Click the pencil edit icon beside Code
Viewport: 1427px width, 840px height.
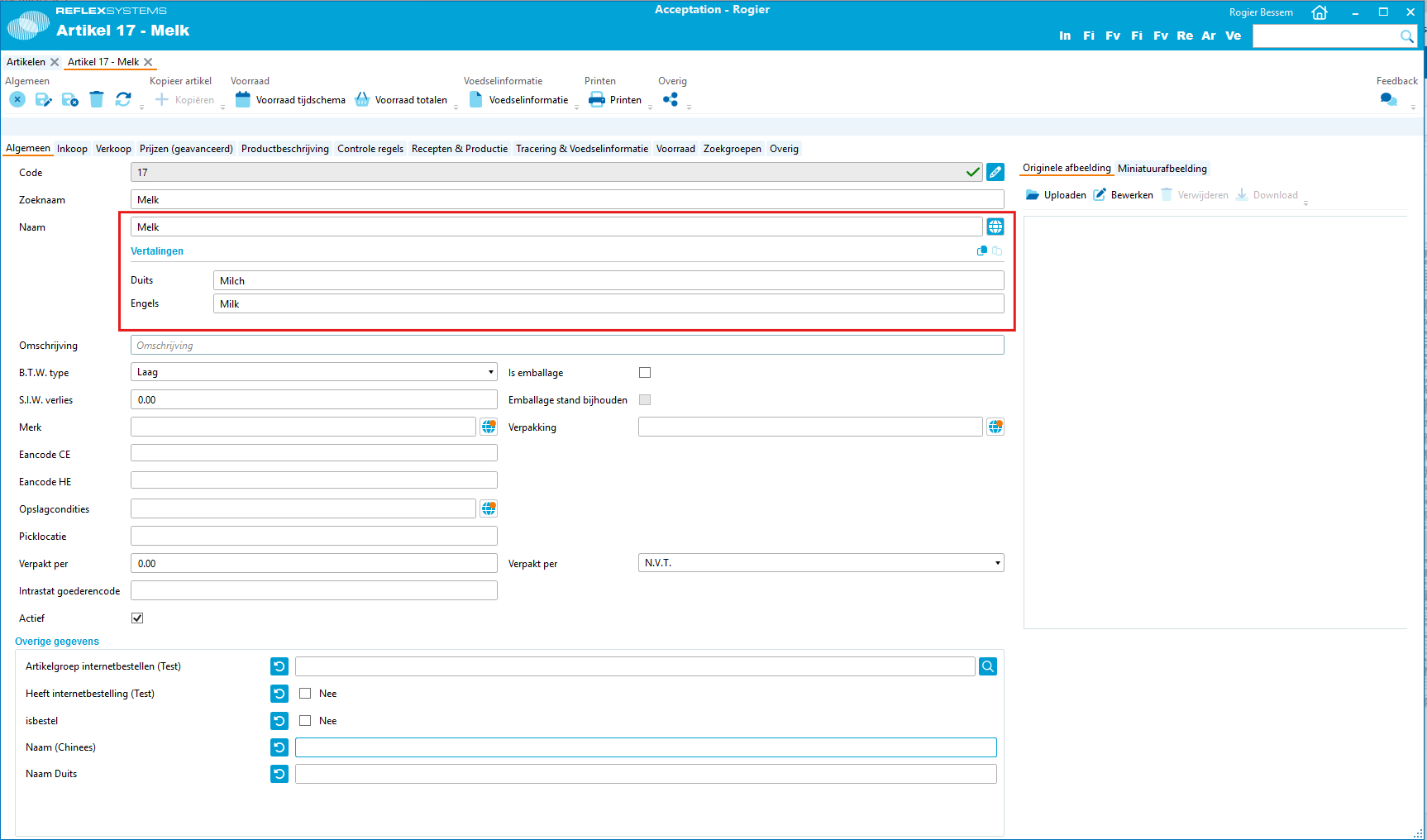click(x=995, y=172)
